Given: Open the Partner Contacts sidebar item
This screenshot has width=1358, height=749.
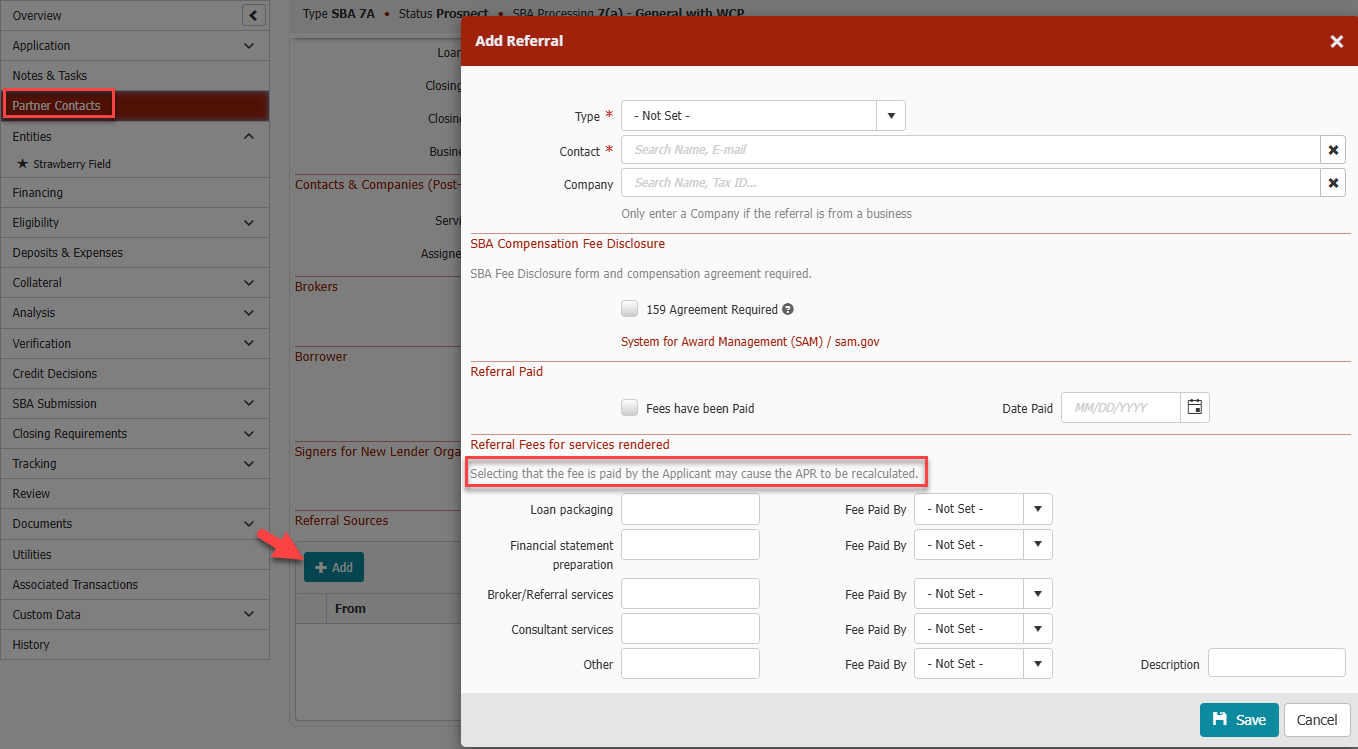Looking at the screenshot, I should tap(57, 106).
